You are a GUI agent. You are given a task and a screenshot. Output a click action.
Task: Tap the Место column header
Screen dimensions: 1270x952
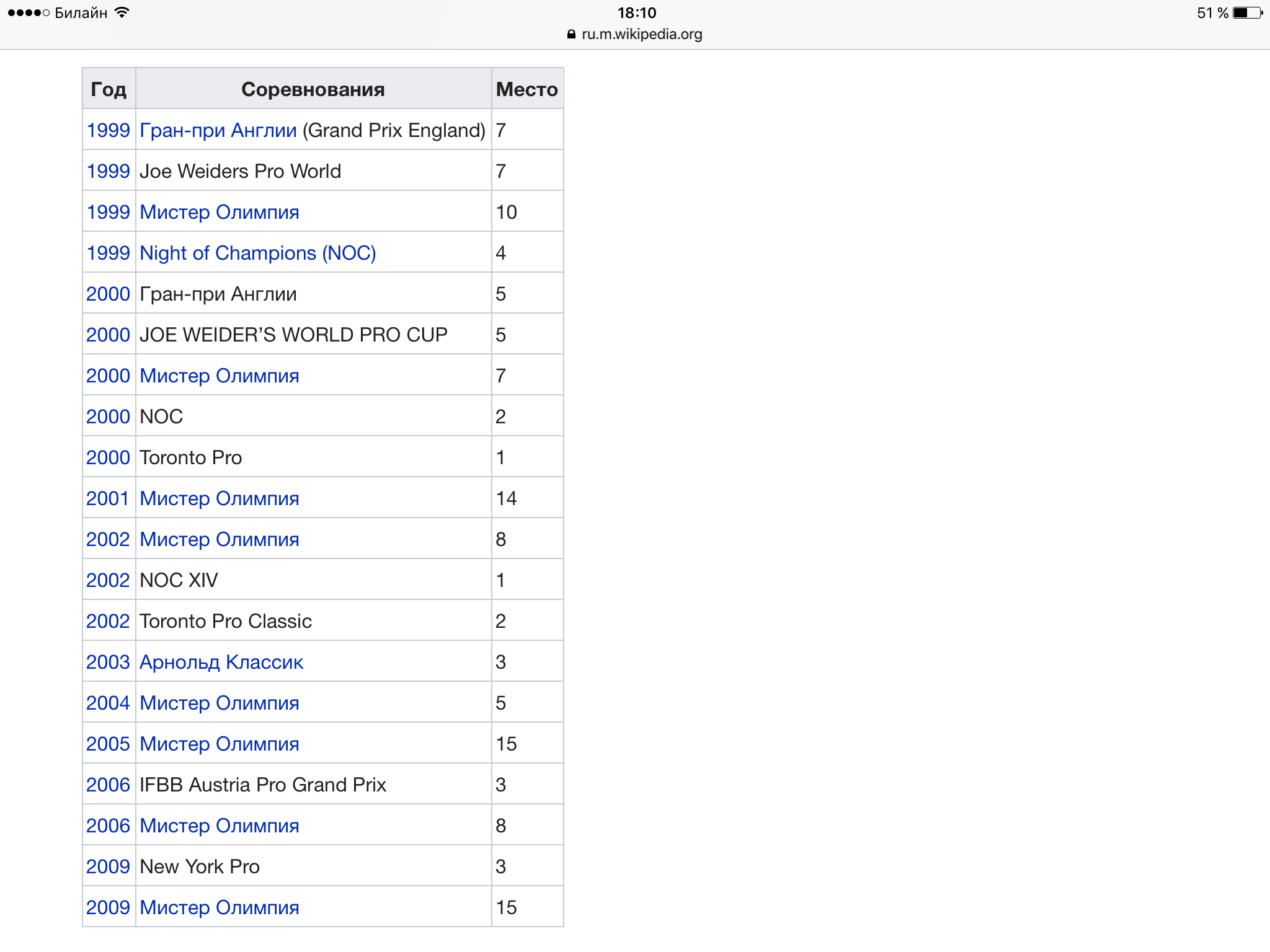[526, 90]
